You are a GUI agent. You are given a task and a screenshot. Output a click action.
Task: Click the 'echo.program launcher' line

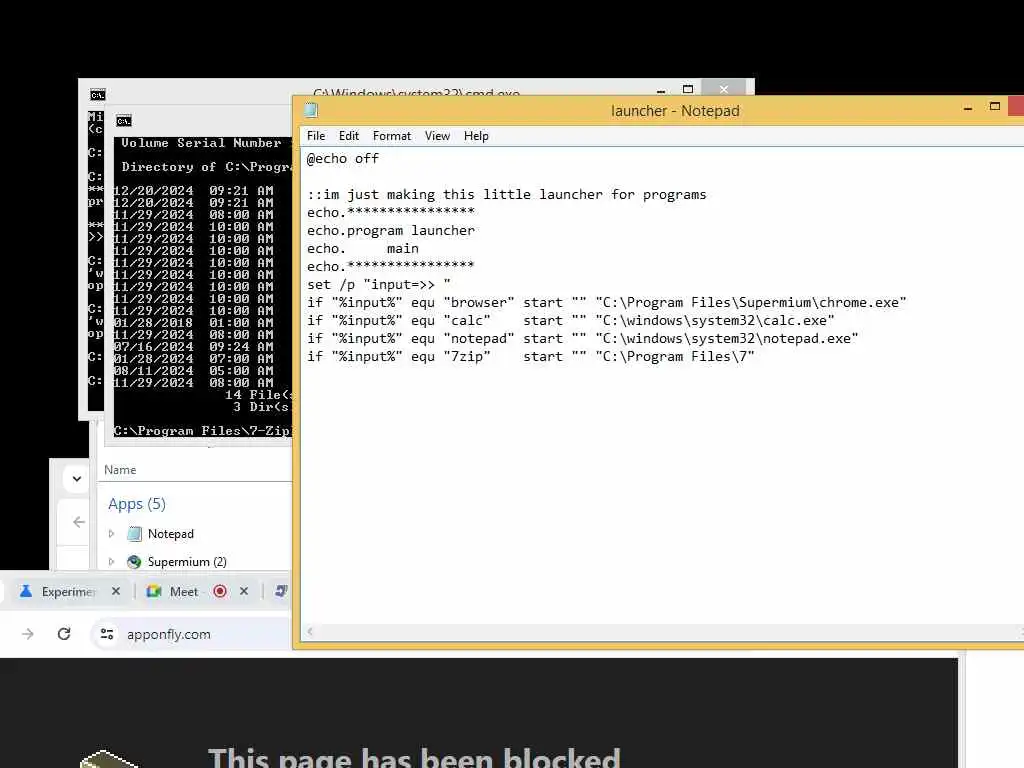click(x=391, y=231)
